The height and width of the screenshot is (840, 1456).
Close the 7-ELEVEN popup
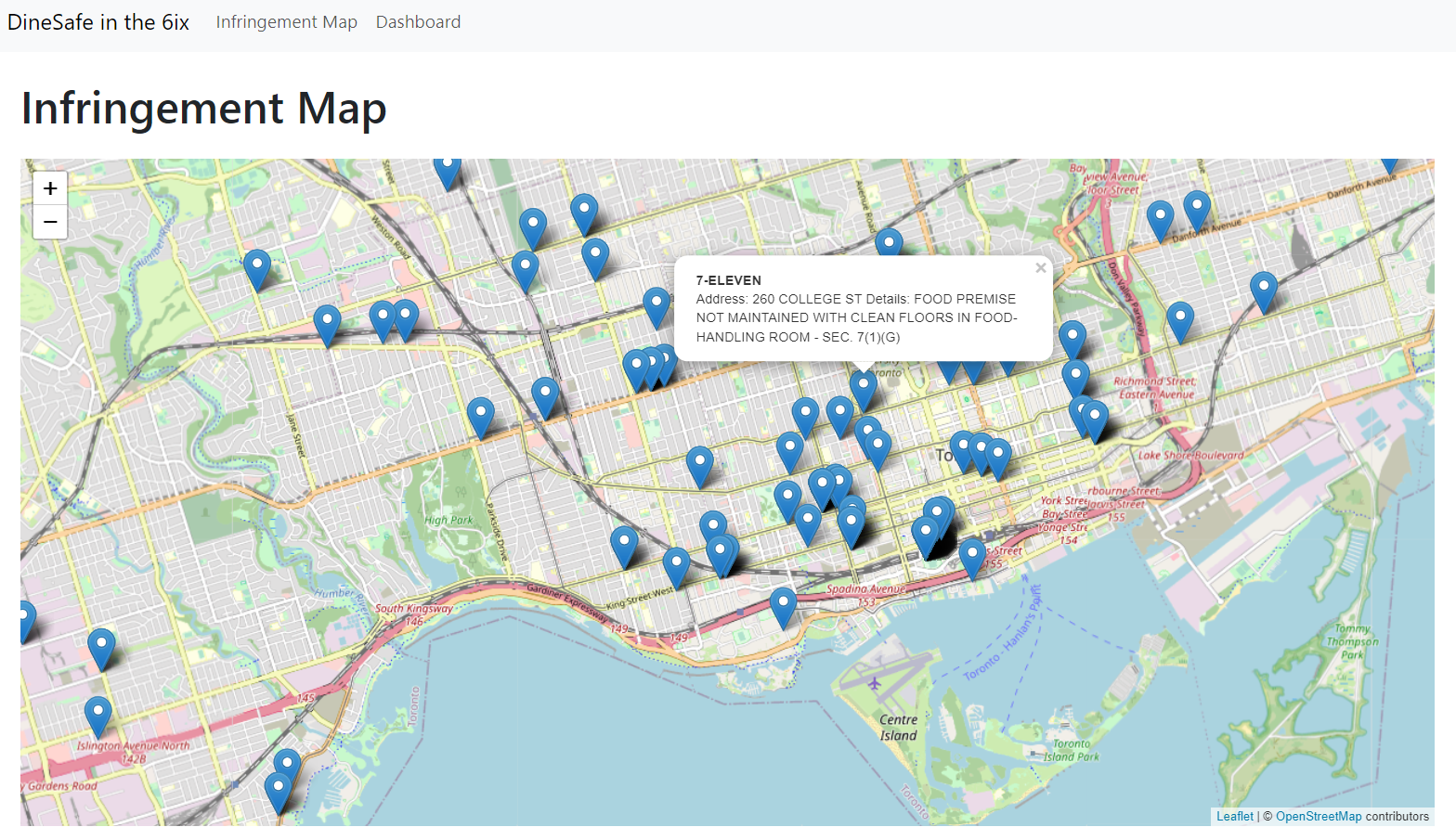point(1041,268)
